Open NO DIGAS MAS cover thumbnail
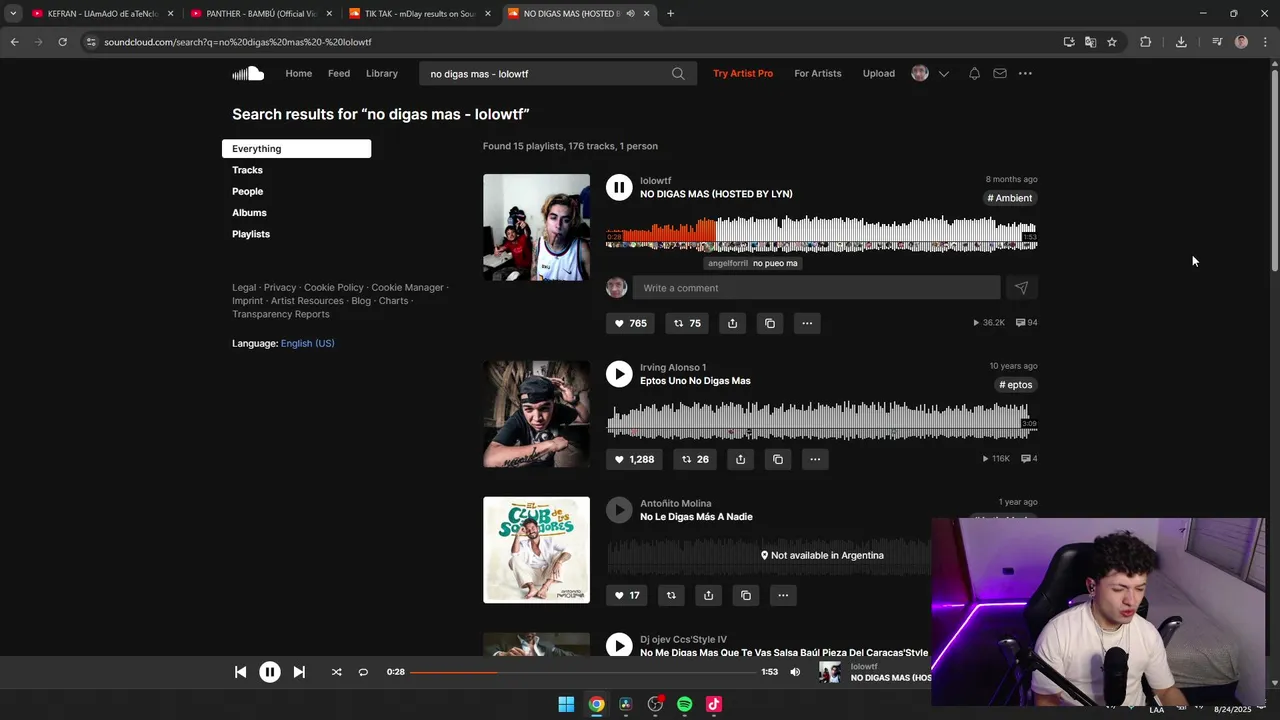The height and width of the screenshot is (720, 1280). tap(536, 227)
